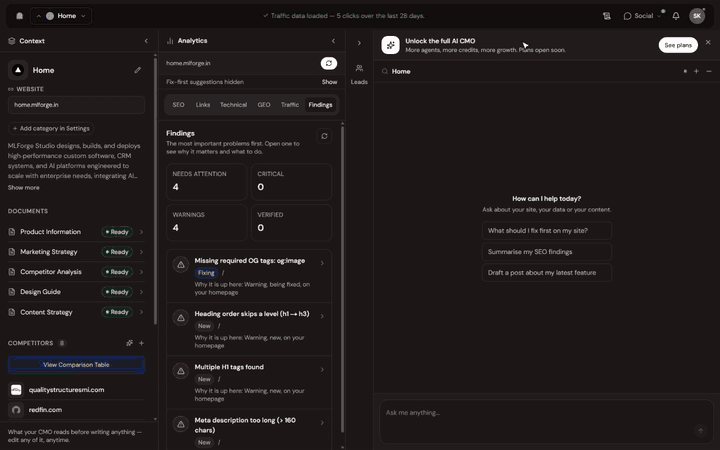Viewport: 720px width, 450px height.
Task: Add a competitor with the plus icon
Action: [x=141, y=343]
